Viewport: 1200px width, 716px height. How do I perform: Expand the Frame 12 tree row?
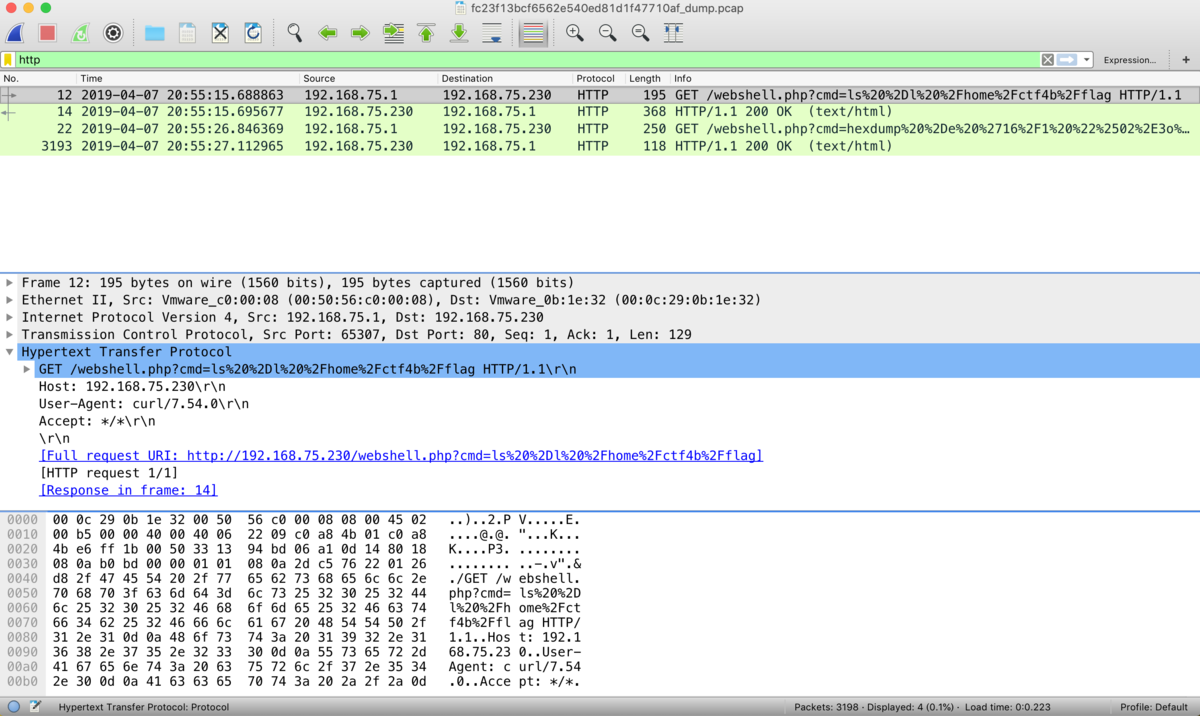[x=10, y=283]
